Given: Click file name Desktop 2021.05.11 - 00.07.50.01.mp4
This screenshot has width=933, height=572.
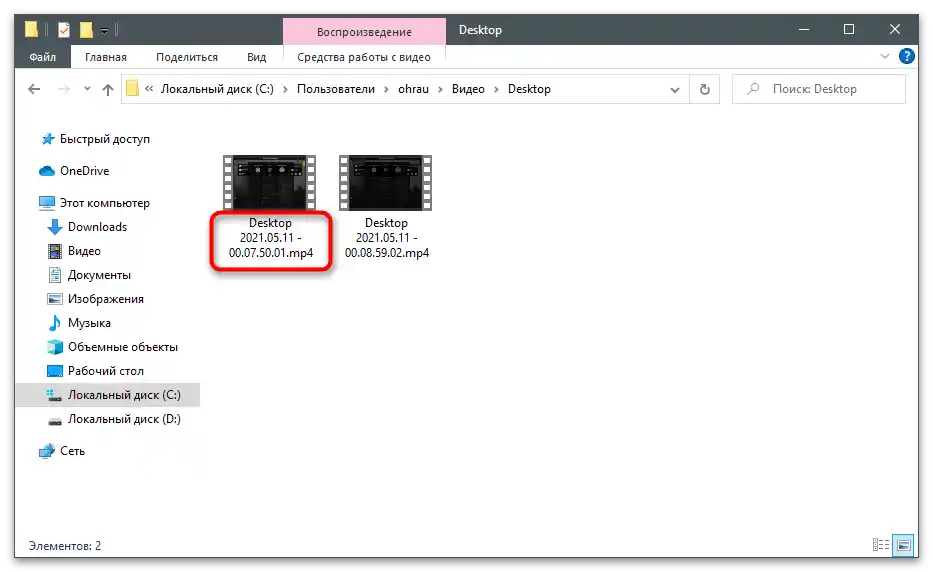Looking at the screenshot, I should tap(271, 238).
